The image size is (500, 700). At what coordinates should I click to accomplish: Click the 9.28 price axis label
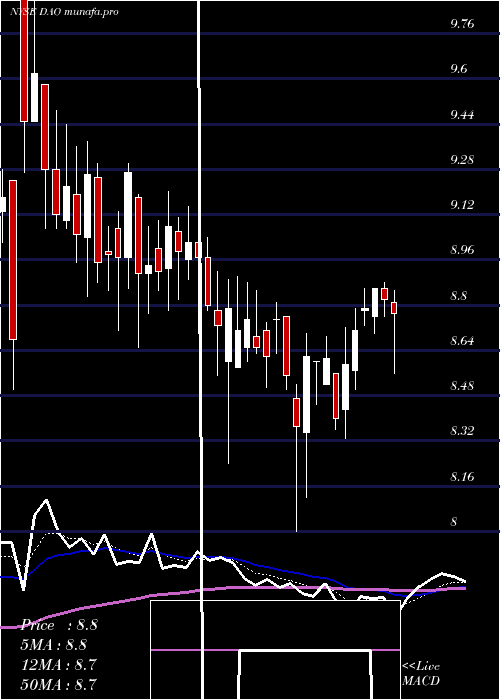pos(462,160)
